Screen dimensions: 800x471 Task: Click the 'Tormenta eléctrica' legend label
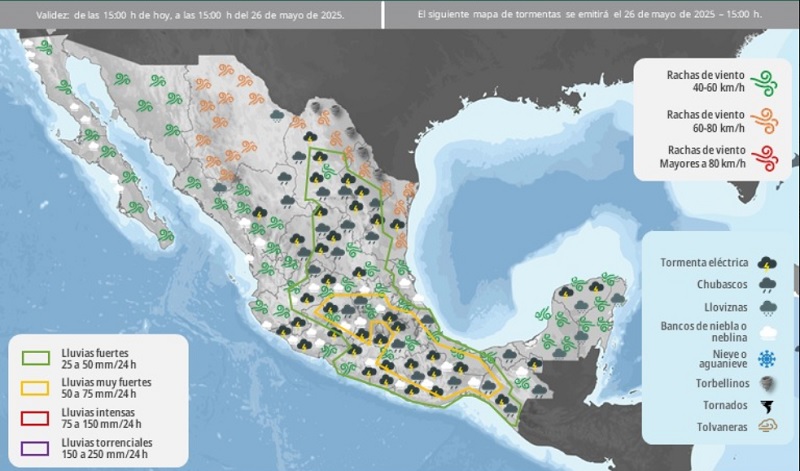click(704, 263)
